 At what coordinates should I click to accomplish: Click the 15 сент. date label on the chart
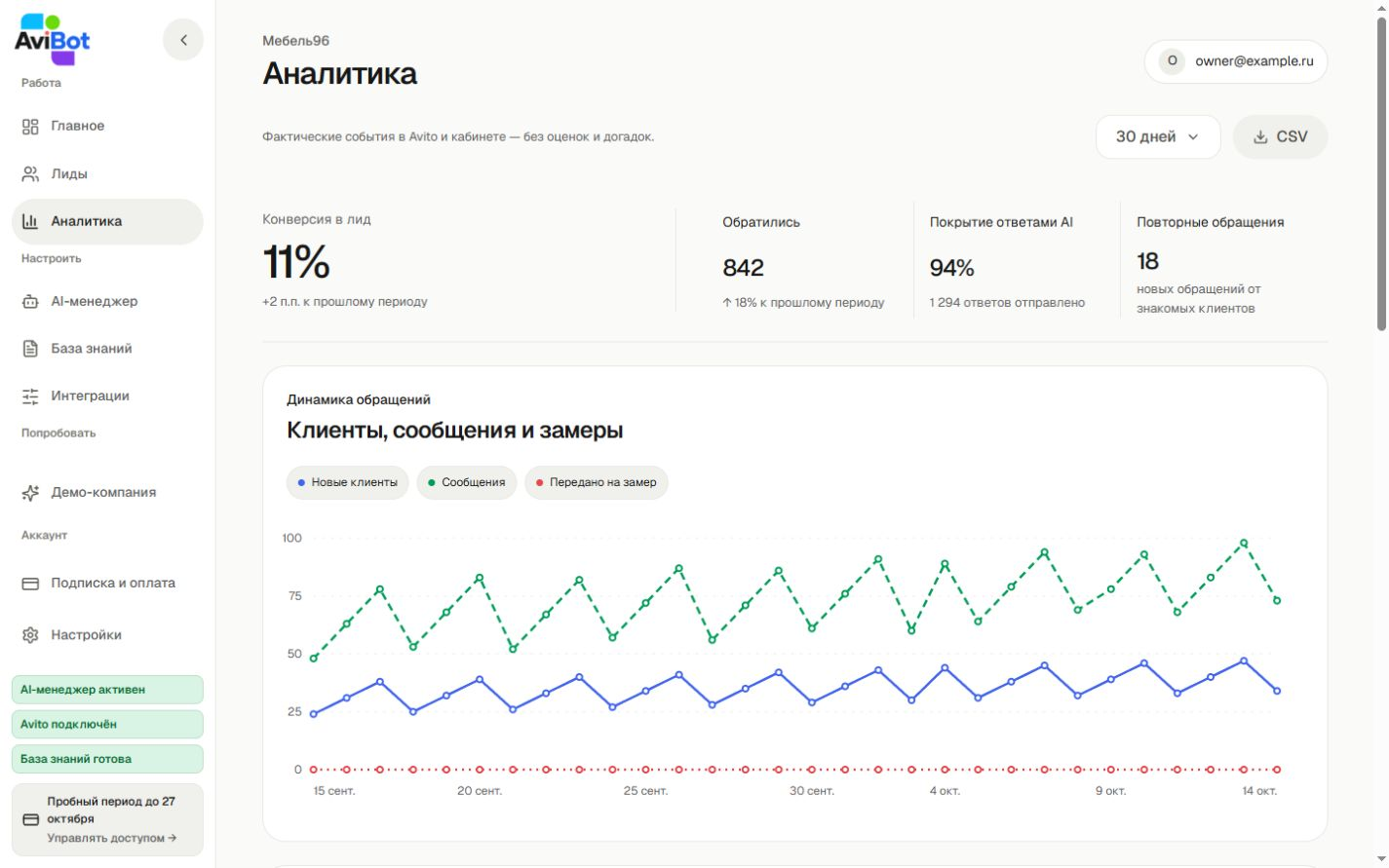334,791
